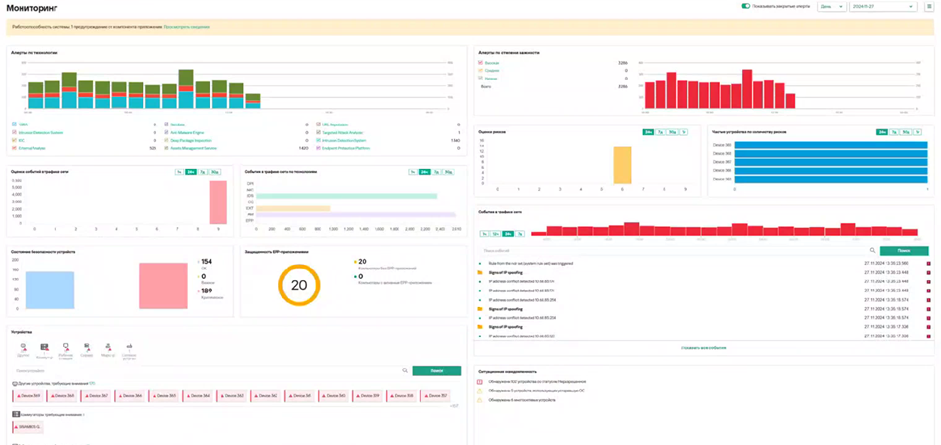This screenshot has width=941, height=445.
Task: Toggle the Средняя severity checkbox
Action: 480,70
